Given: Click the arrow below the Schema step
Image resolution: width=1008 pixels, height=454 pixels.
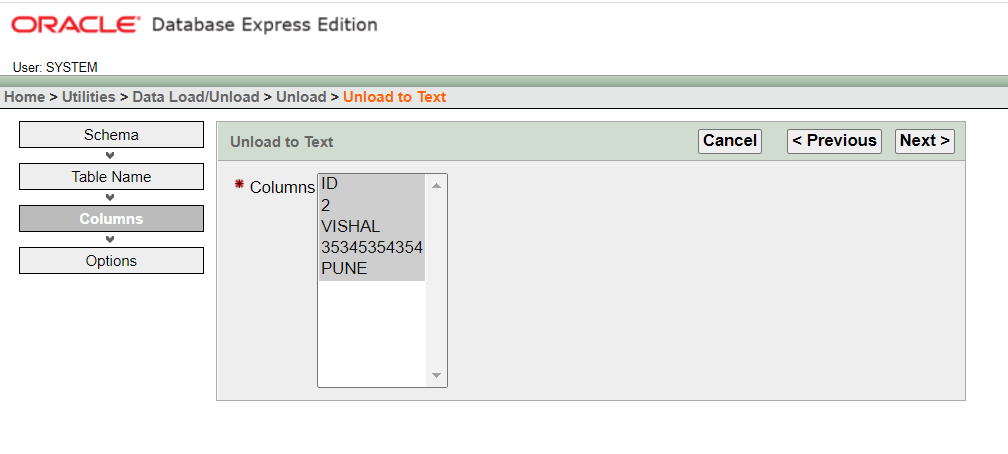Looking at the screenshot, I should coord(111,155).
